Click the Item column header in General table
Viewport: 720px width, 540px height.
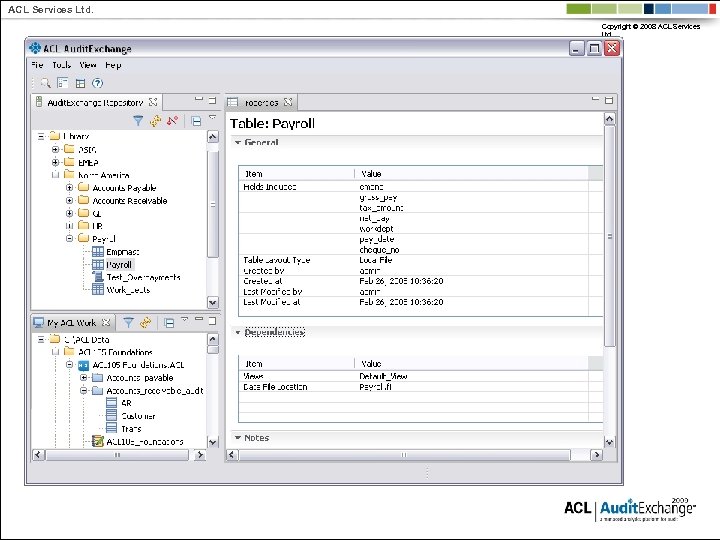(297, 174)
